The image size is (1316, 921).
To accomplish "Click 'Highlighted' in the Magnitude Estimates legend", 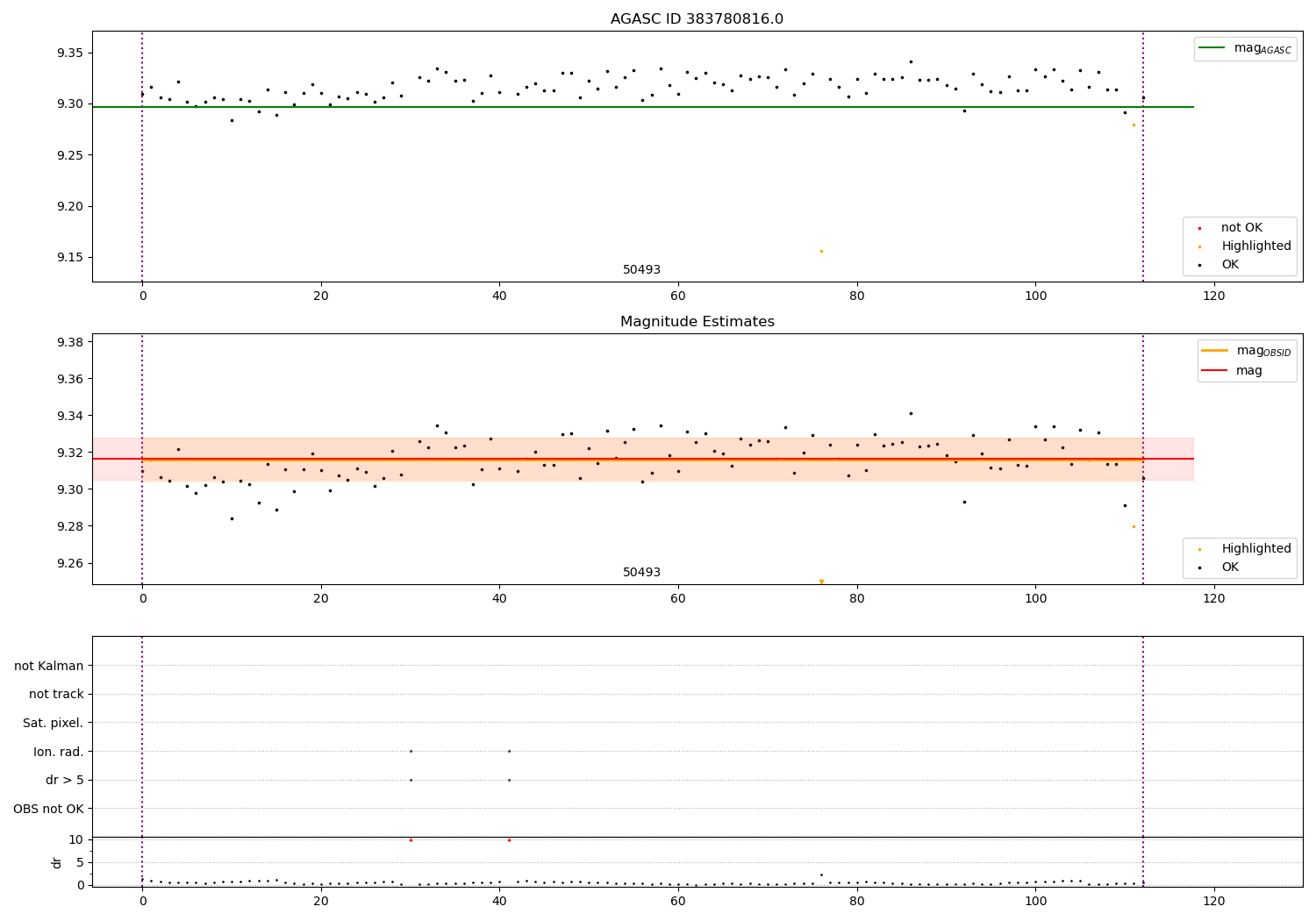I will [x=1256, y=549].
